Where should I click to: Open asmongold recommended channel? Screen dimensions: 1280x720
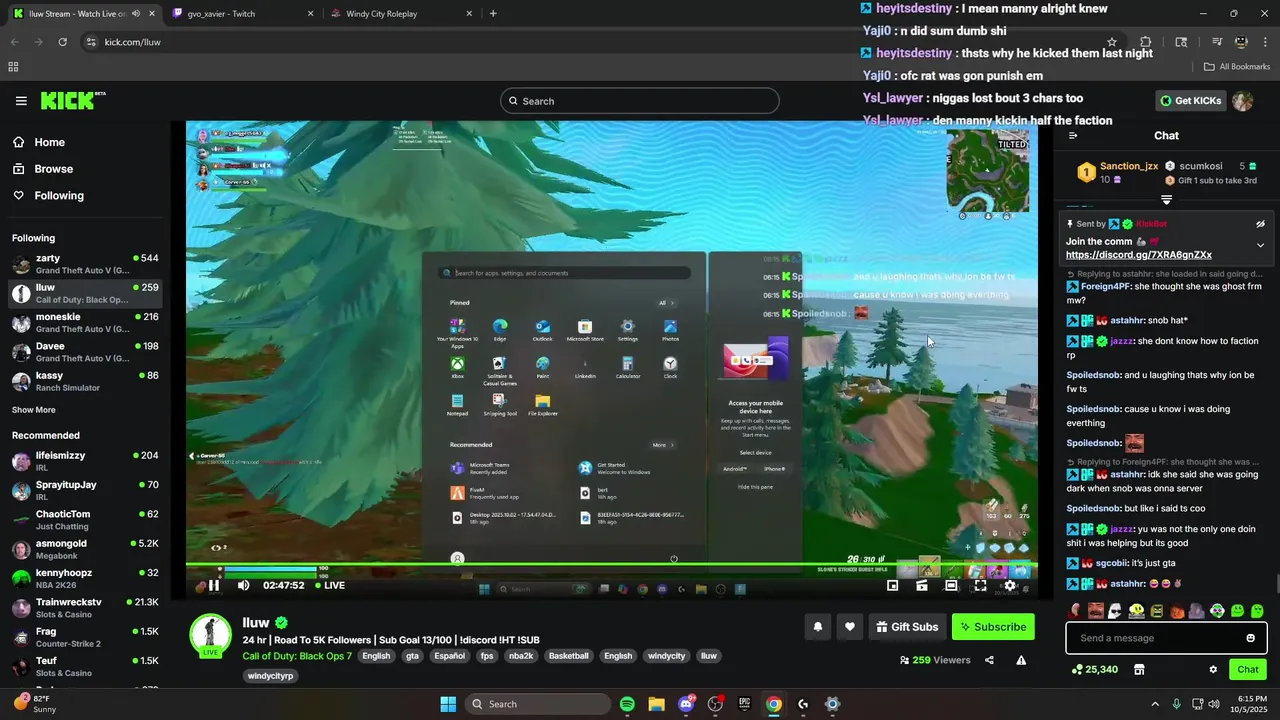coord(85,549)
